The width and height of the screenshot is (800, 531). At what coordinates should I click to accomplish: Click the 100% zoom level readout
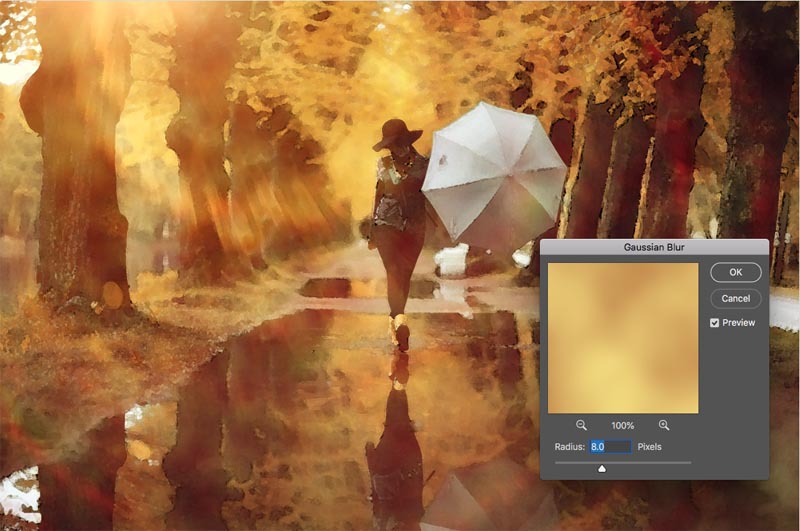(622, 425)
